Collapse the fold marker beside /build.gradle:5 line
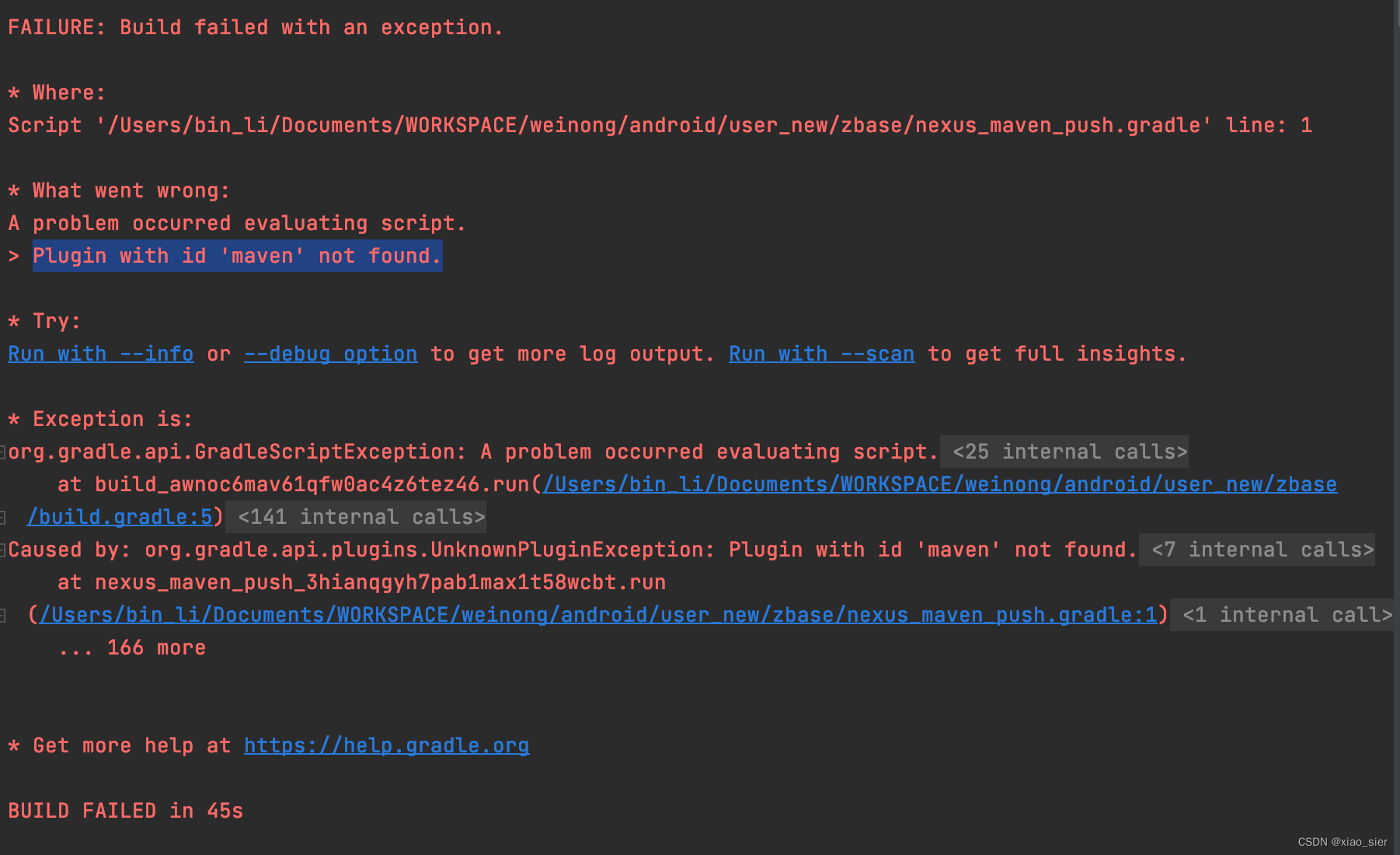Screen dimensions: 1400x855 [x=4, y=516]
